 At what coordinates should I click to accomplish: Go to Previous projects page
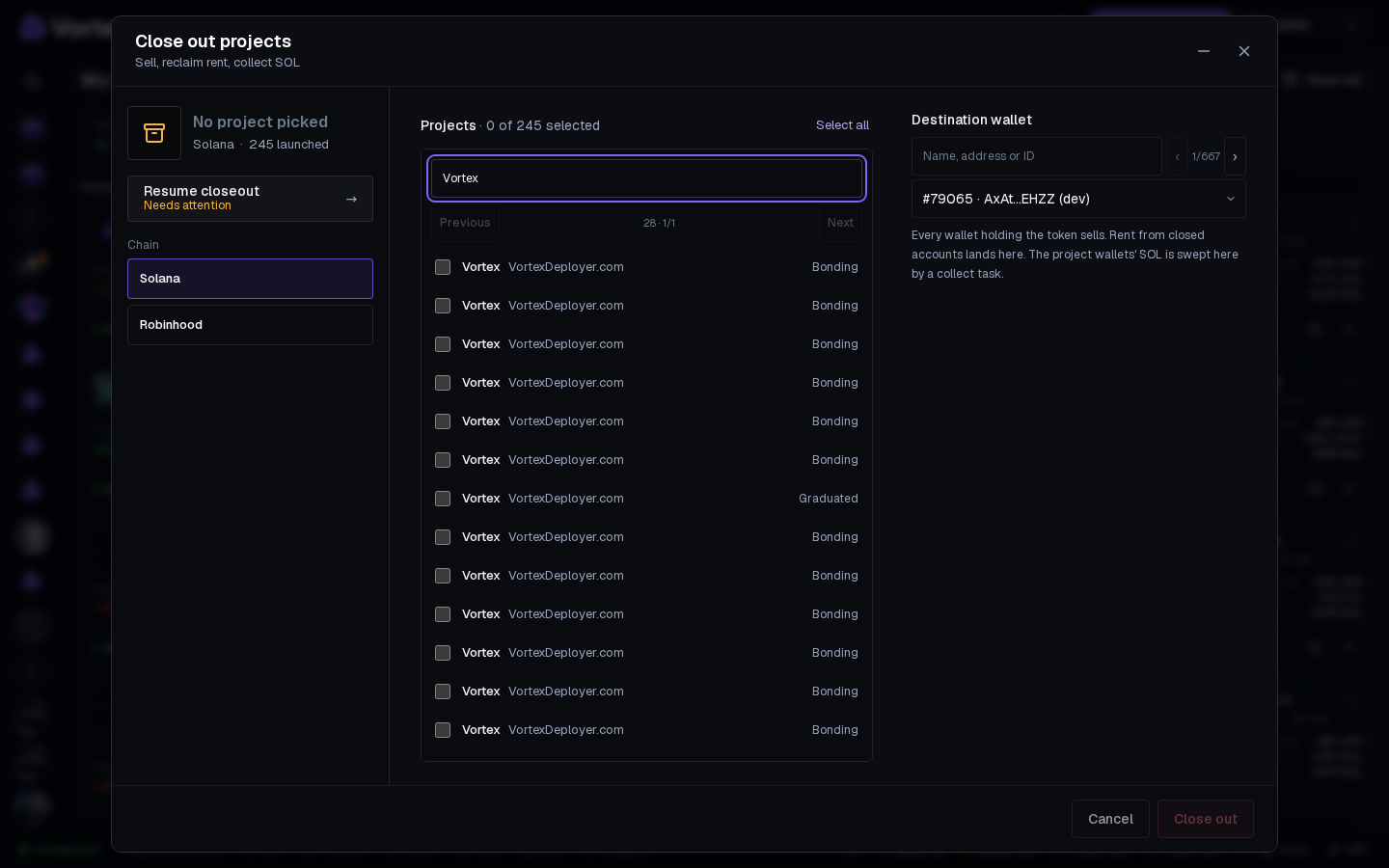pos(465,223)
